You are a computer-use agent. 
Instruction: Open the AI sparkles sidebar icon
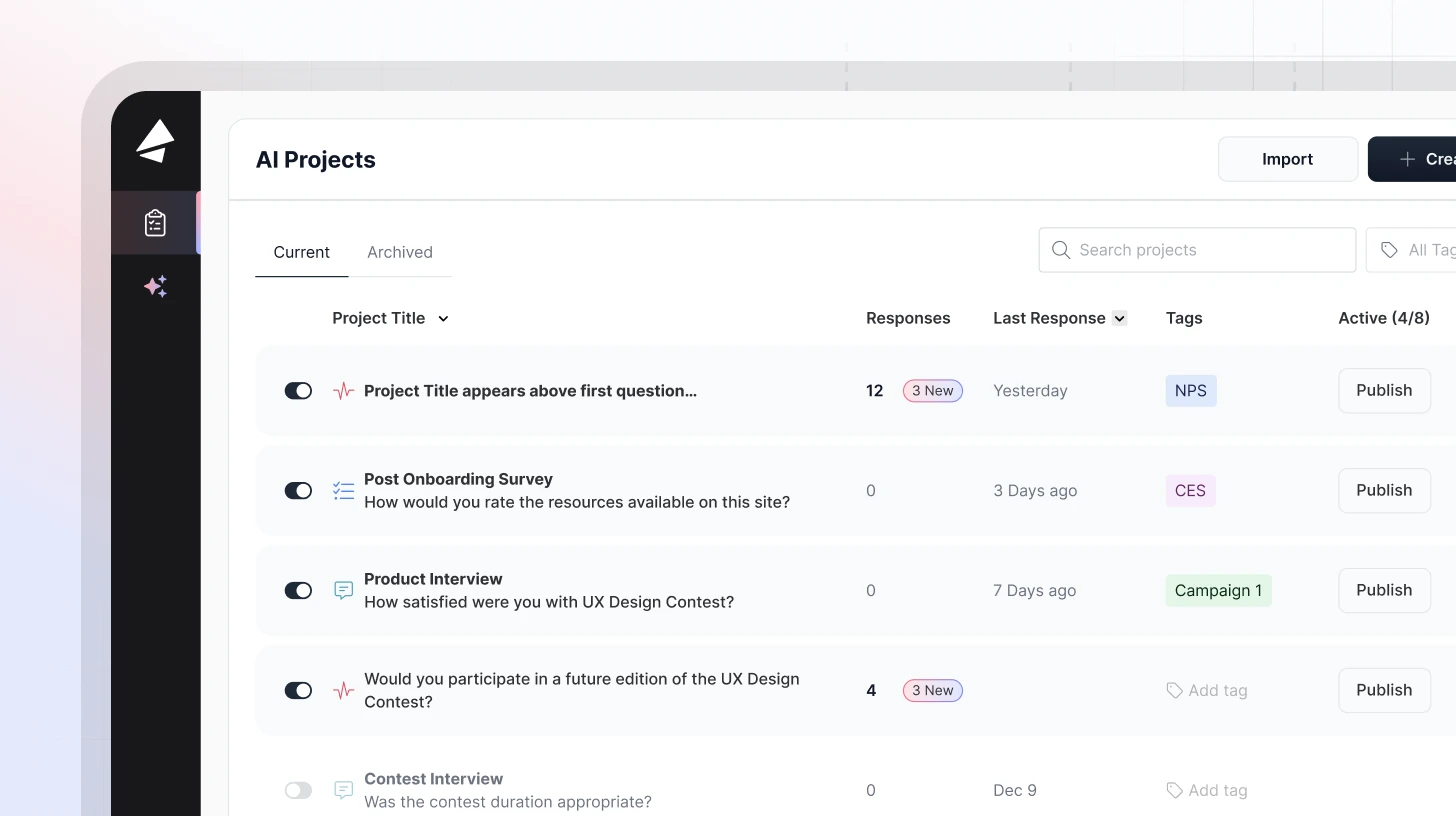pos(155,287)
